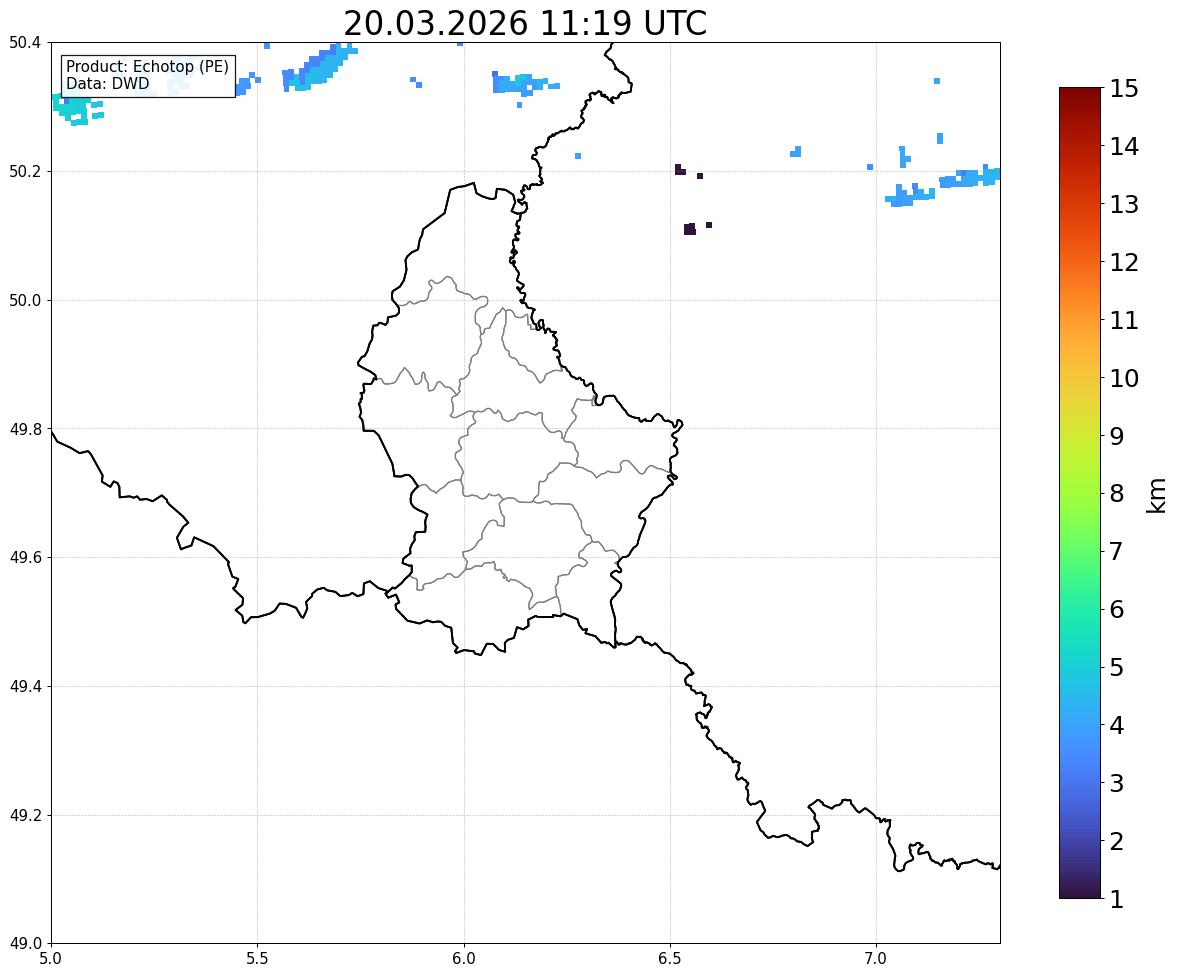
Task: Click colorbar tick label 8
Action: point(1117,494)
